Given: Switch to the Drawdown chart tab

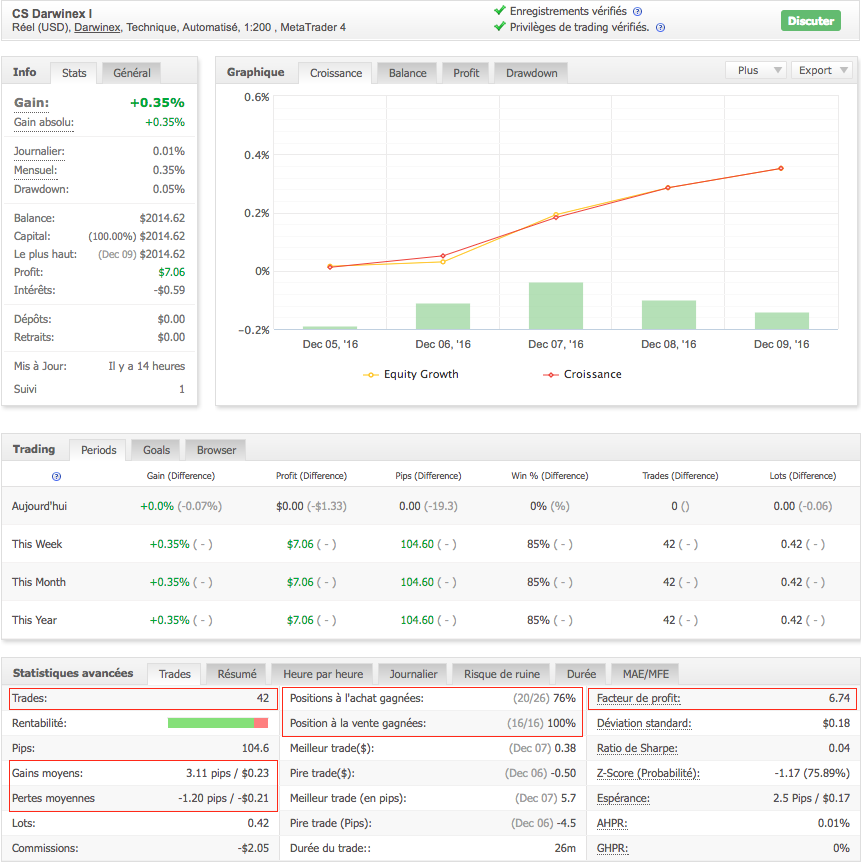Looking at the screenshot, I should pyautogui.click(x=531, y=73).
